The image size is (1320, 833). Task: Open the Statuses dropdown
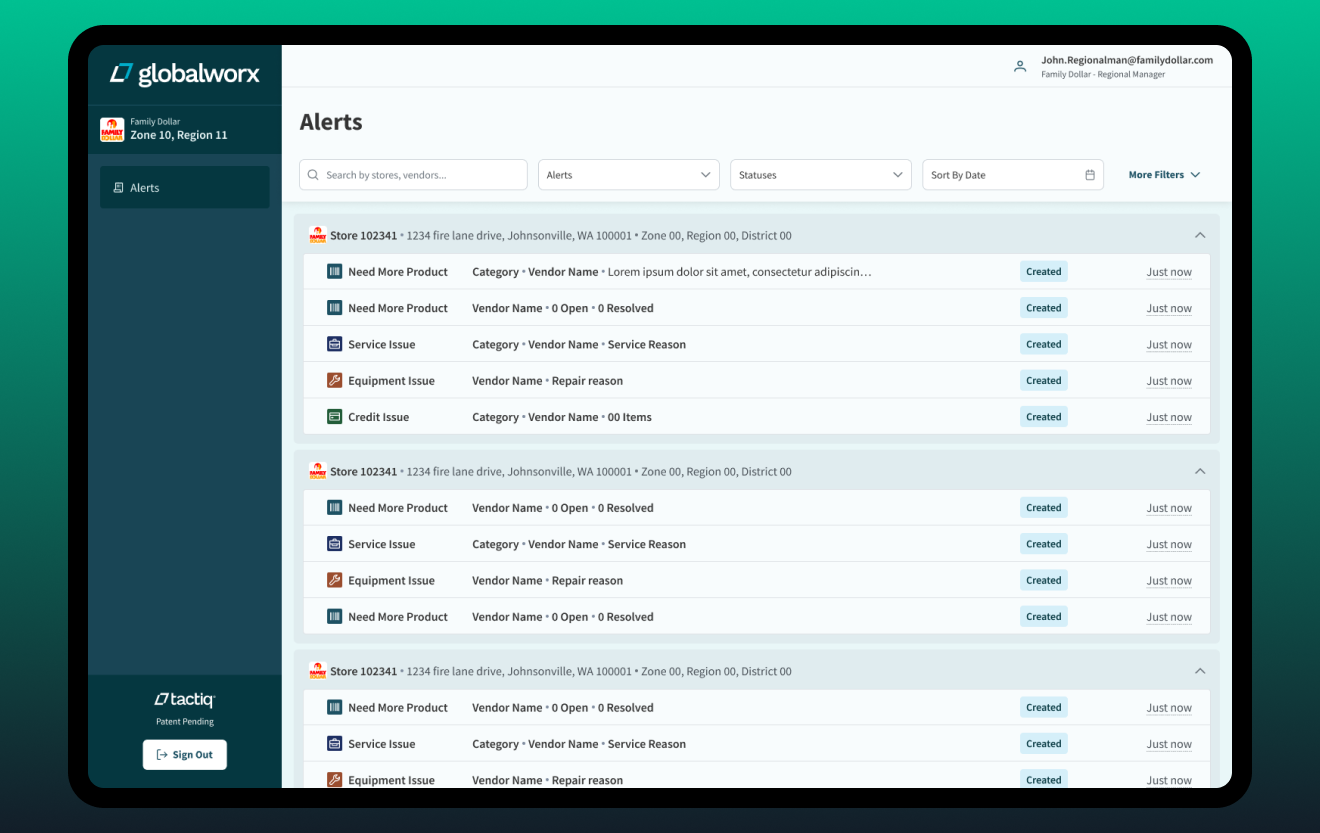pyautogui.click(x=821, y=175)
